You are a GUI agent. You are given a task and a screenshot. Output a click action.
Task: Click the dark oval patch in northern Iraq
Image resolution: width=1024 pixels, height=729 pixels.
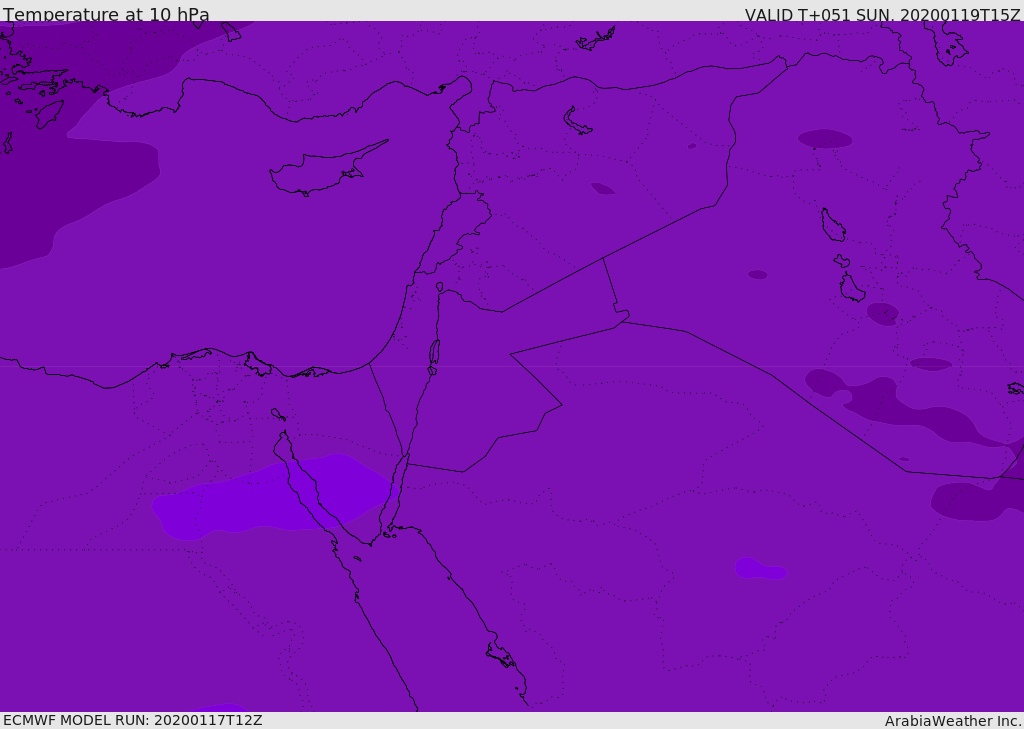click(825, 138)
